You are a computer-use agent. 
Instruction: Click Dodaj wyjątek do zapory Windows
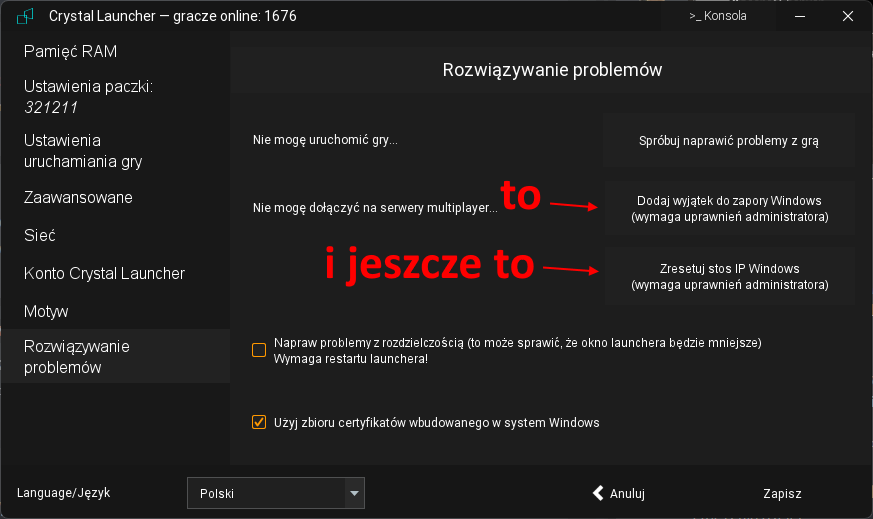tap(729, 208)
